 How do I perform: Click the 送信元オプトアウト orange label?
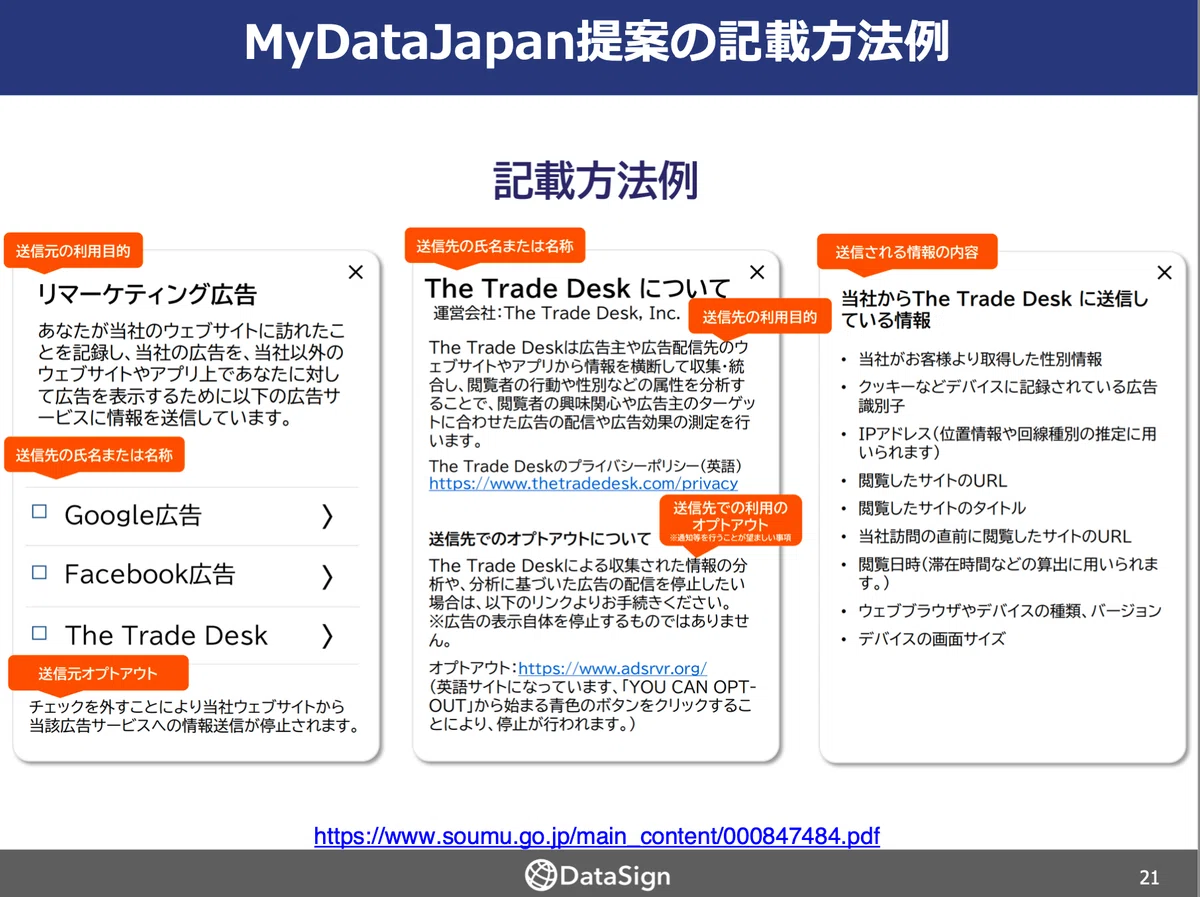[x=98, y=673]
